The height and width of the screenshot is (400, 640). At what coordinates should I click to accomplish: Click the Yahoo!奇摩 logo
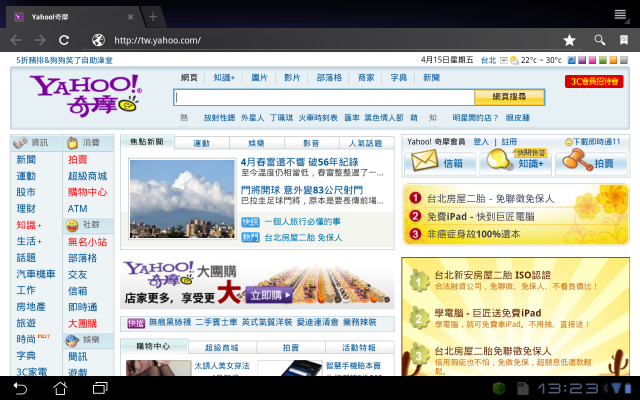tap(86, 96)
